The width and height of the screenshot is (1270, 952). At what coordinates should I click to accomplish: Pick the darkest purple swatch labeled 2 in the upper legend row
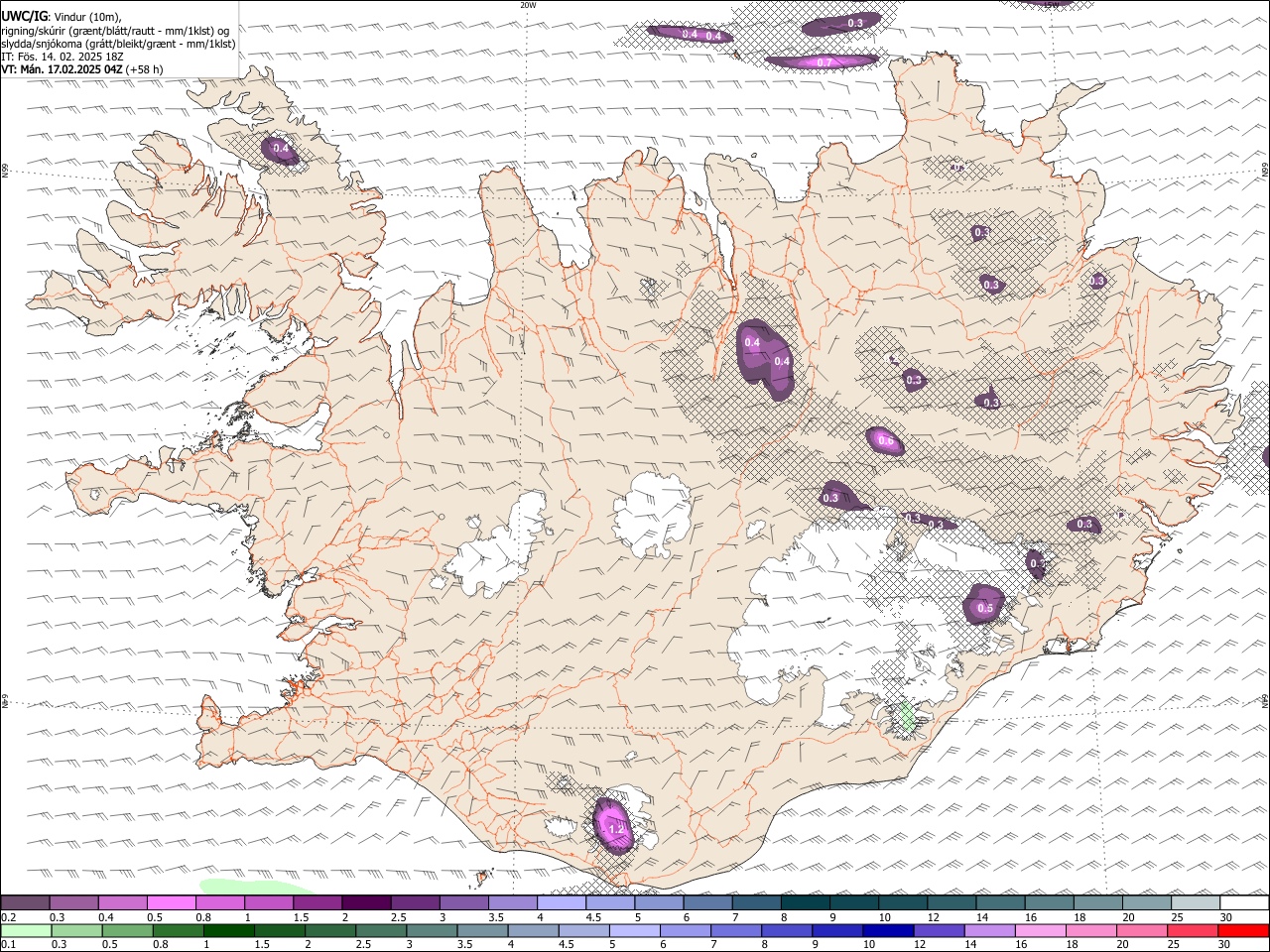tap(366, 903)
